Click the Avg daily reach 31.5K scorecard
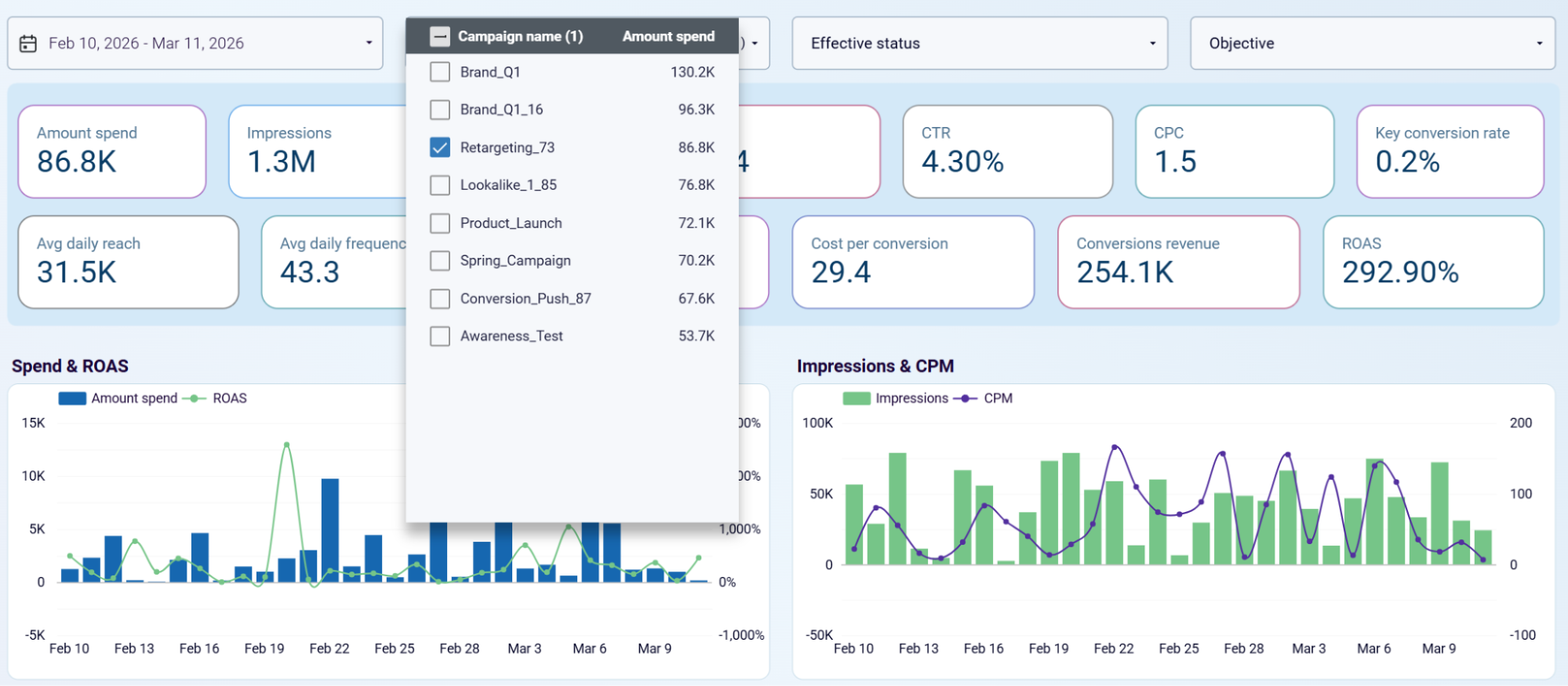The width and height of the screenshot is (1568, 686). click(129, 262)
